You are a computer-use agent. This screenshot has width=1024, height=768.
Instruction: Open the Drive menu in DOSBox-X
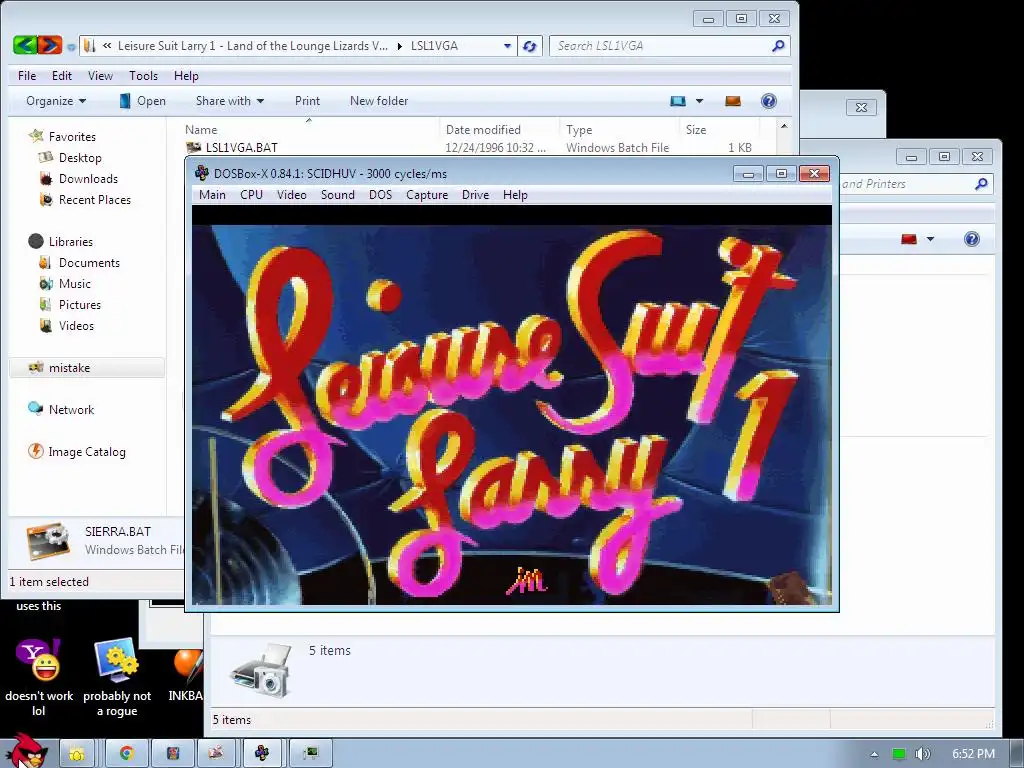475,195
